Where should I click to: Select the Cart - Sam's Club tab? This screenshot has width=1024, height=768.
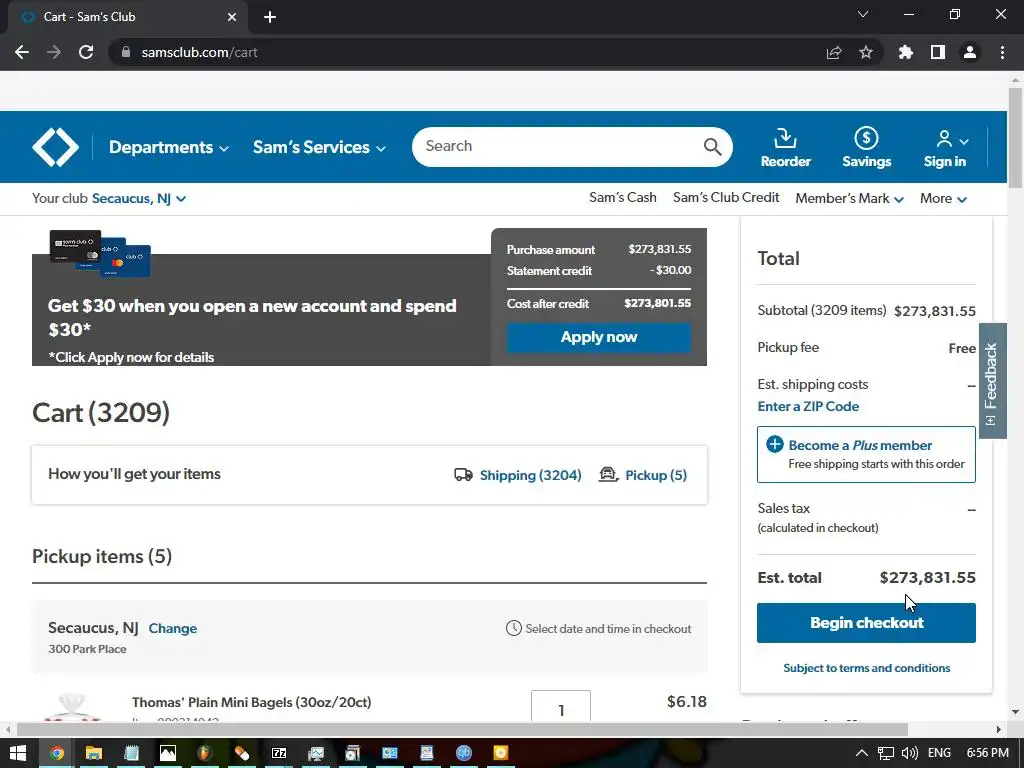[128, 17]
